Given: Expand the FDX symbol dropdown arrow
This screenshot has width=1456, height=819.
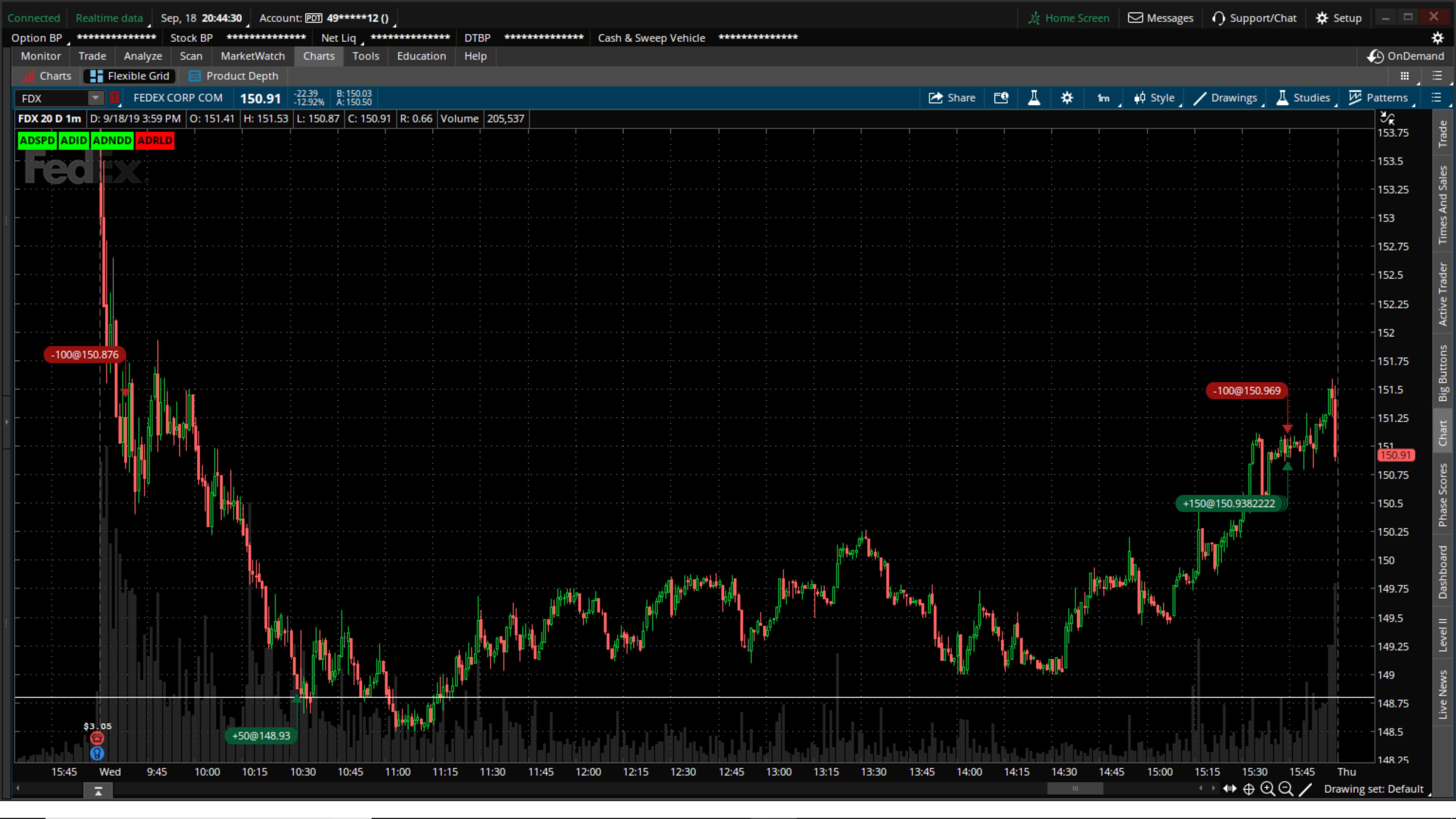Looking at the screenshot, I should tap(96, 98).
